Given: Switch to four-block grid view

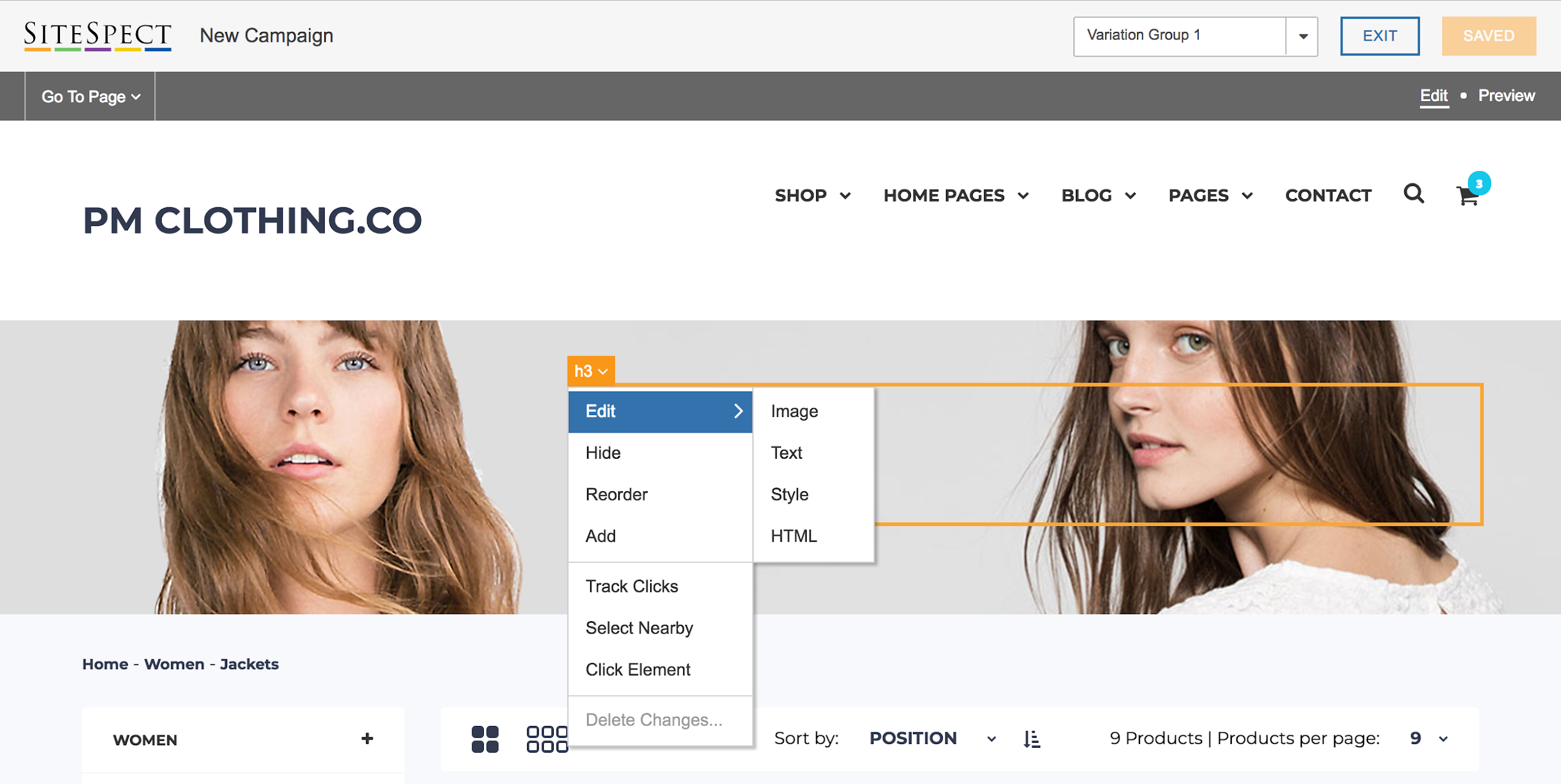Looking at the screenshot, I should coord(485,739).
